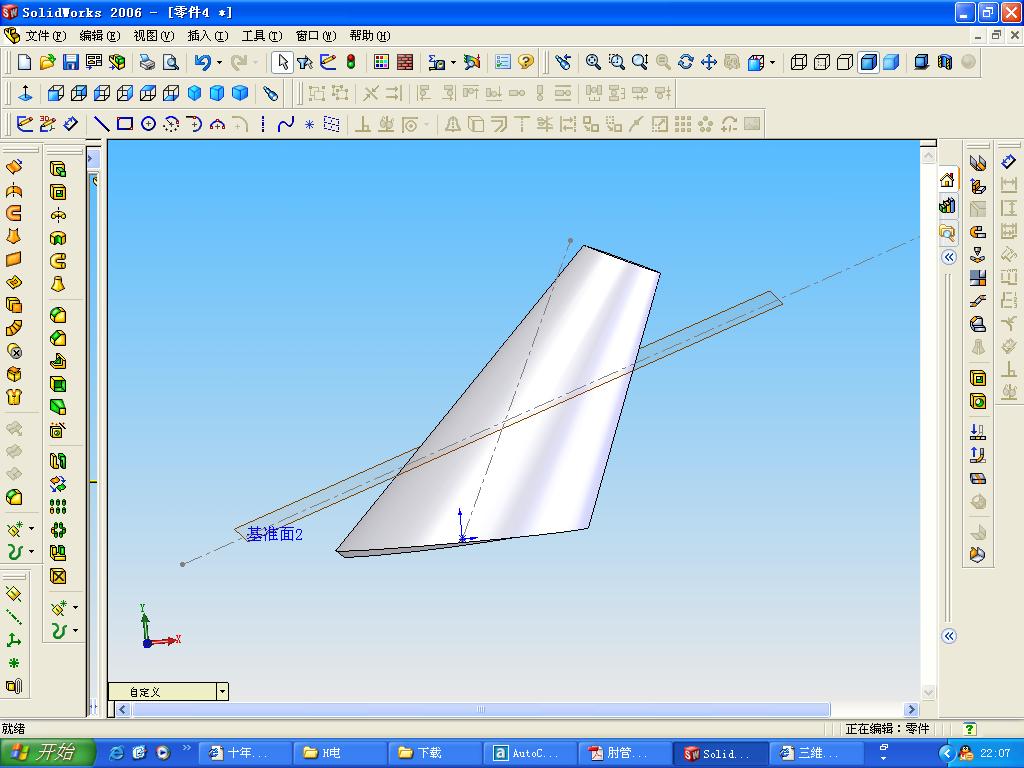
Task: Open the Edit Color palette icon
Action: tap(381, 62)
